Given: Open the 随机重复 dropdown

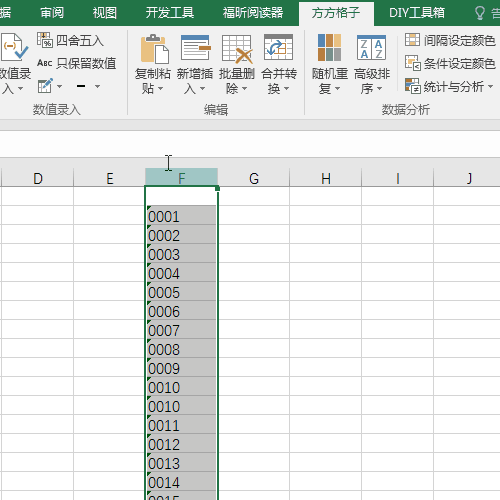Looking at the screenshot, I should [x=337, y=89].
